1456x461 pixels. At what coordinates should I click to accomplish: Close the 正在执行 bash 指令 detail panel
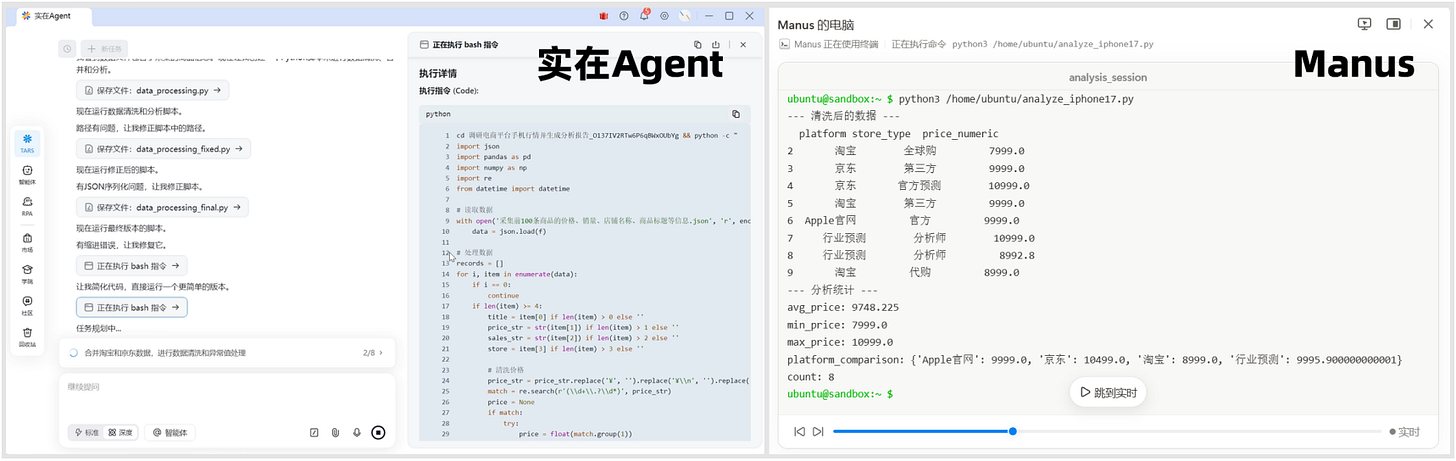[743, 45]
